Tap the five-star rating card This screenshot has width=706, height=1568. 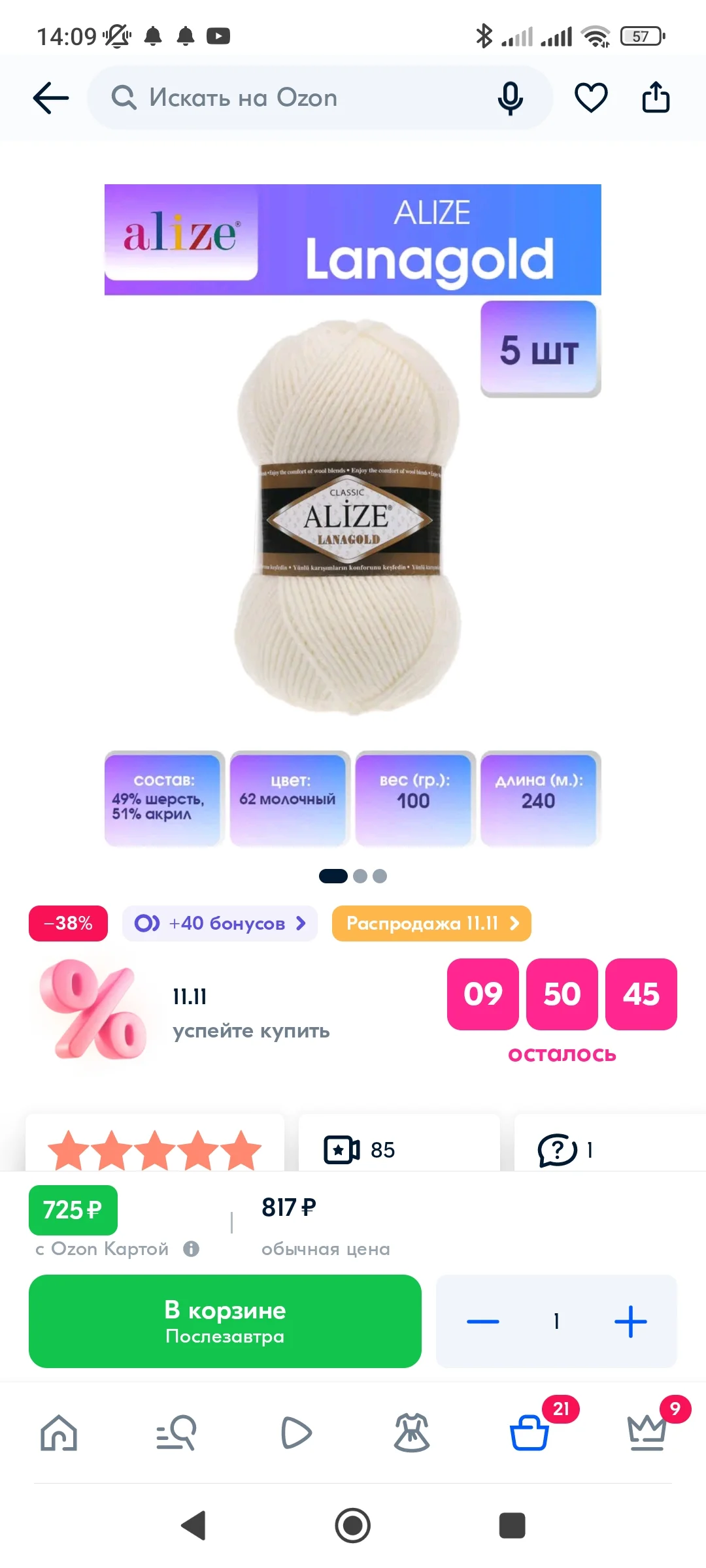(x=155, y=1145)
